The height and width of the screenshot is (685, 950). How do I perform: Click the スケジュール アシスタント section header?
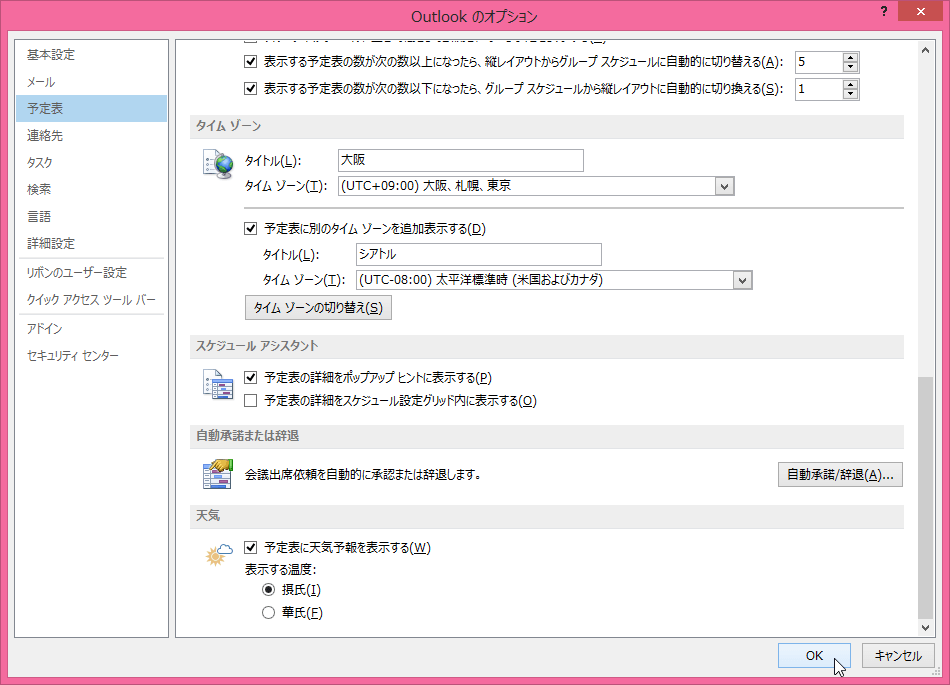[546, 346]
